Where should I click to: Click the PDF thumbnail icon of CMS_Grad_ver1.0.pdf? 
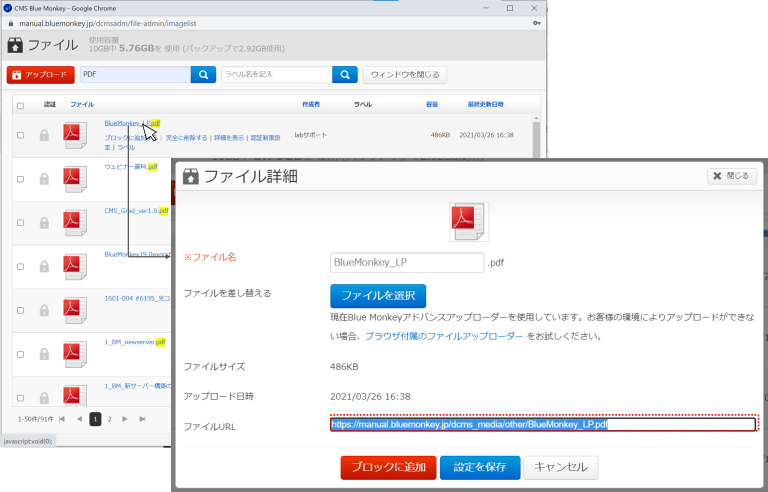(75, 222)
